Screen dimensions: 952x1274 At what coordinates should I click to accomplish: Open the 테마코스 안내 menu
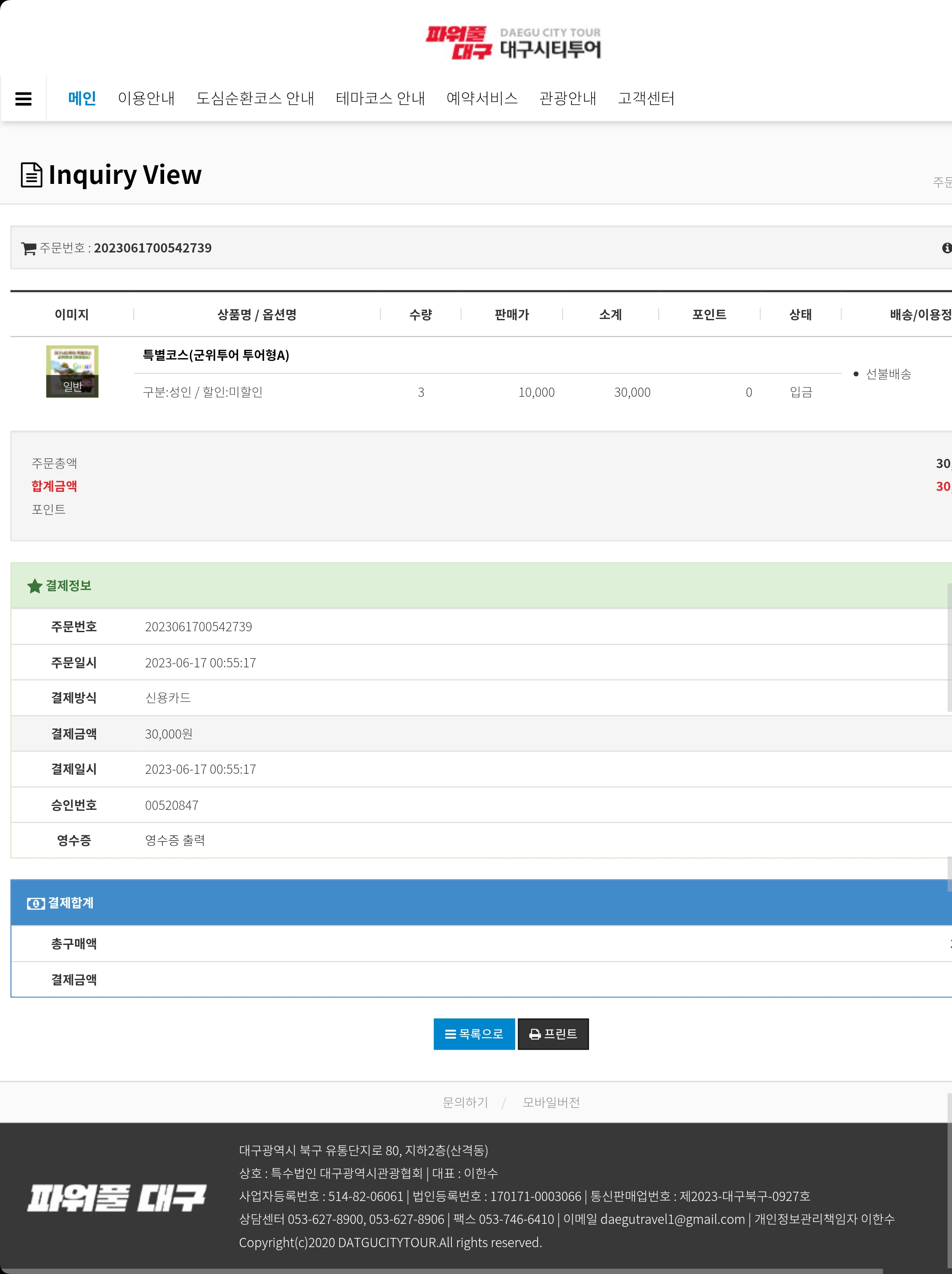click(x=380, y=99)
